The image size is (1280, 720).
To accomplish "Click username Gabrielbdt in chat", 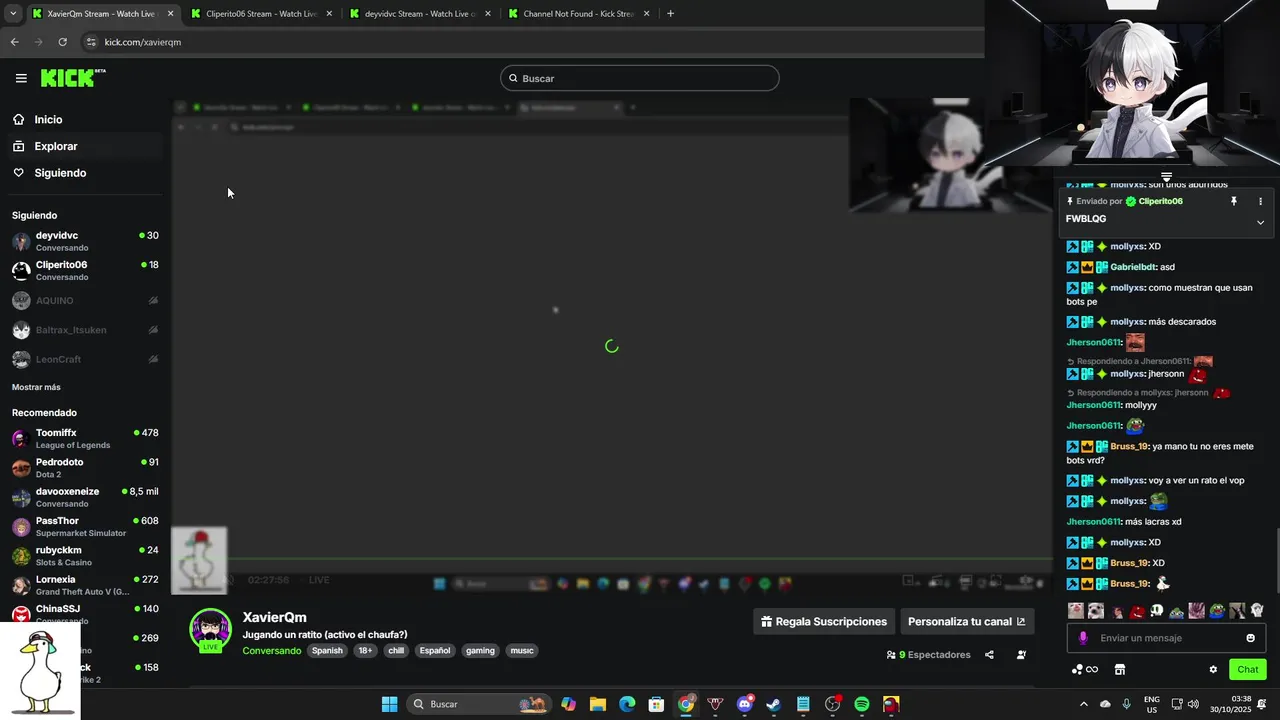I will [1134, 267].
